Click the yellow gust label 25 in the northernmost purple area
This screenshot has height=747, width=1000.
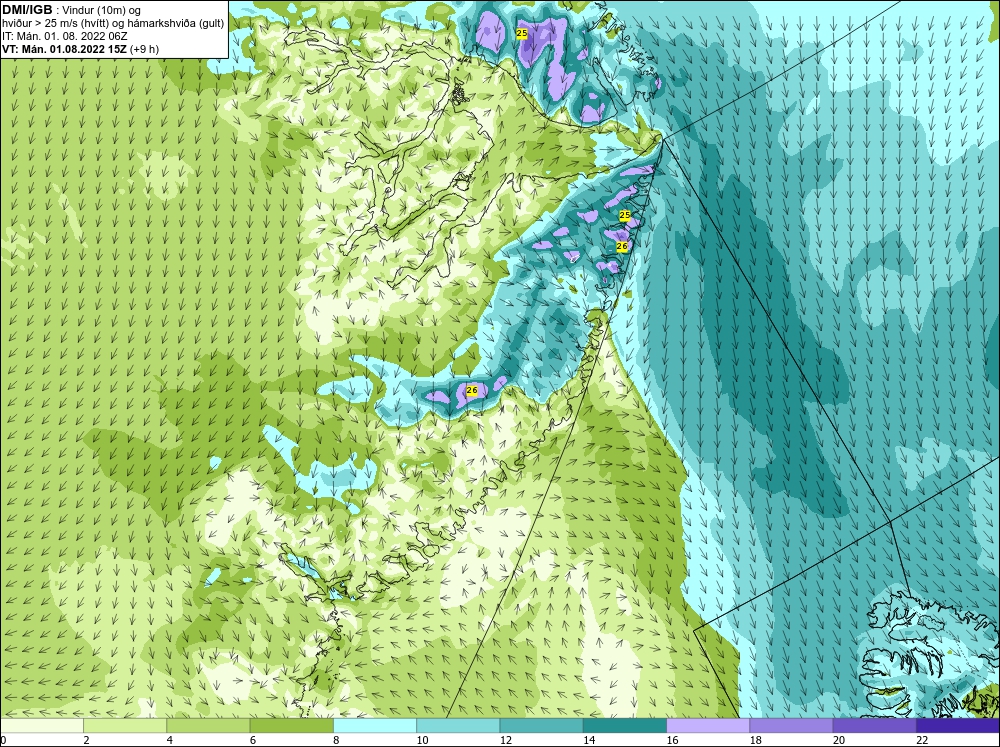pyautogui.click(x=522, y=33)
